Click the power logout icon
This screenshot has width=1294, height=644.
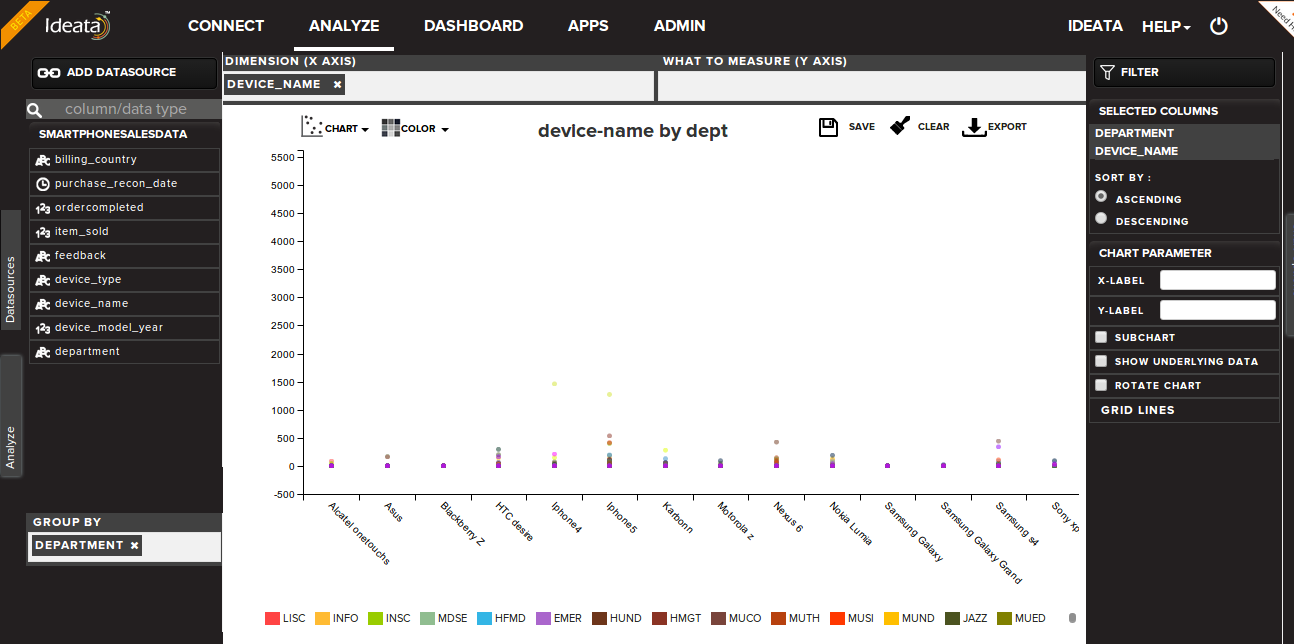coord(1218,26)
